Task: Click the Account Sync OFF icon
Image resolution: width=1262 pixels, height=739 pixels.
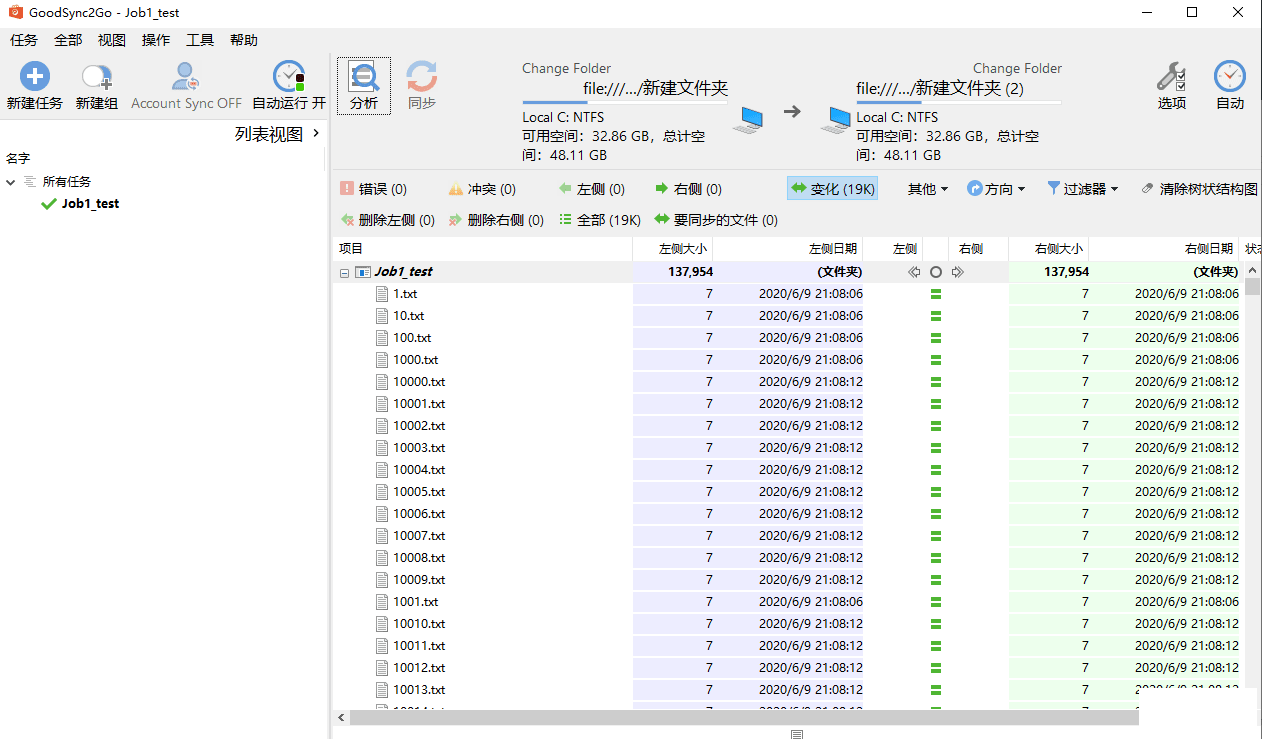Action: 186,77
